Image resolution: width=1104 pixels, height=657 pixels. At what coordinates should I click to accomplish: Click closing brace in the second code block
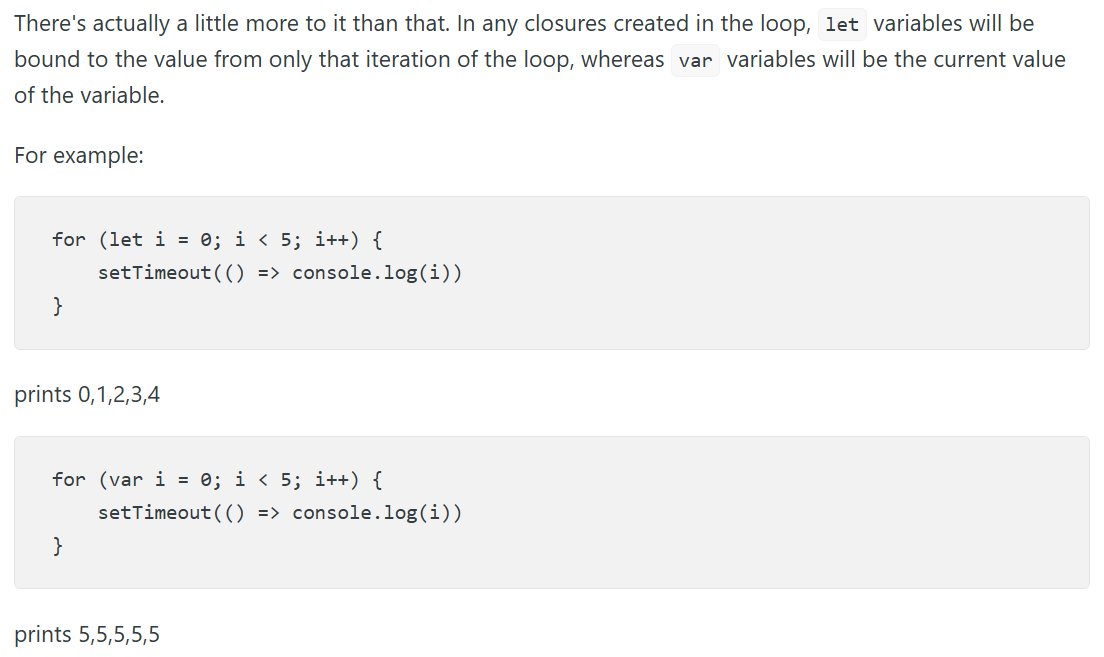[58, 545]
